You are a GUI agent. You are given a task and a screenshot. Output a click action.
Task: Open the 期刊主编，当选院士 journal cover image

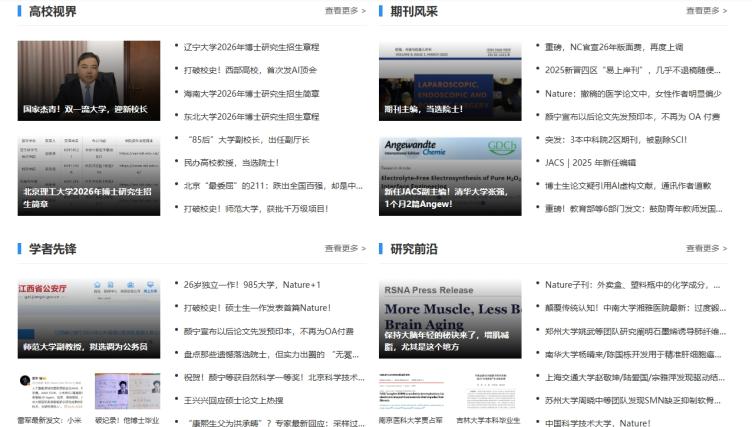pos(449,81)
